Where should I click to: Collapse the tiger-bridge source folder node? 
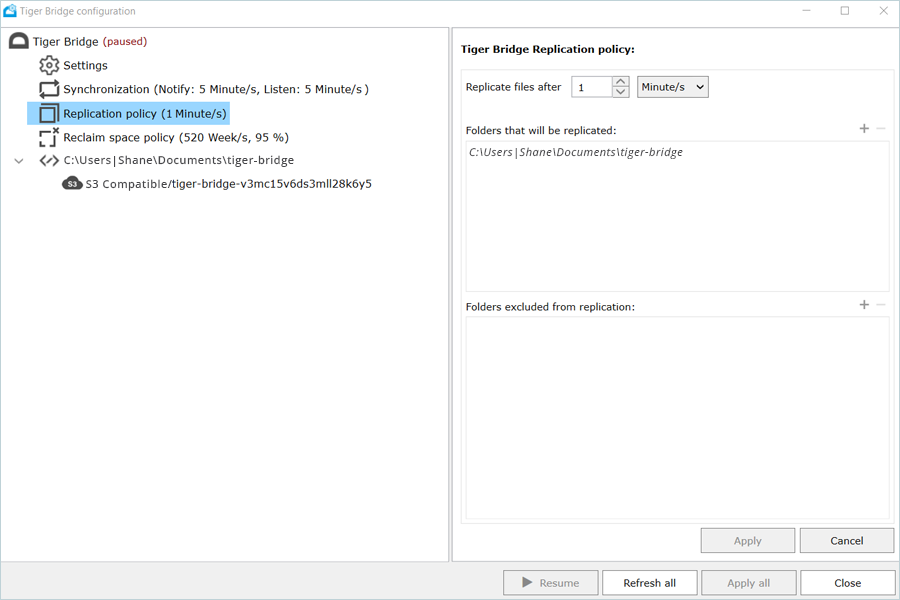(19, 161)
